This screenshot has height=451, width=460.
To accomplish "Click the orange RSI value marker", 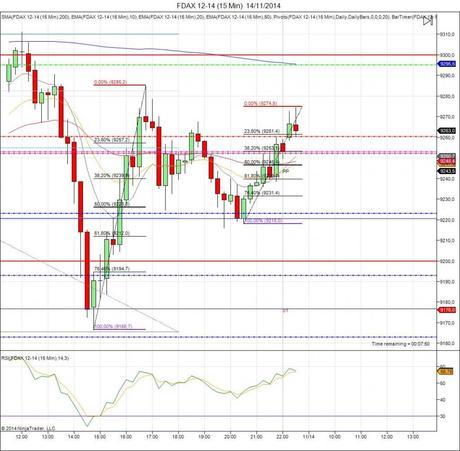I will click(446, 372).
